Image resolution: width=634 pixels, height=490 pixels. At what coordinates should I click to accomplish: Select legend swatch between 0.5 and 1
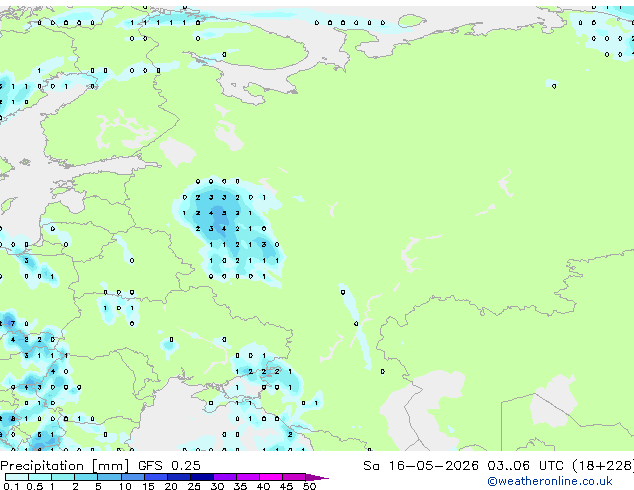coord(40,477)
